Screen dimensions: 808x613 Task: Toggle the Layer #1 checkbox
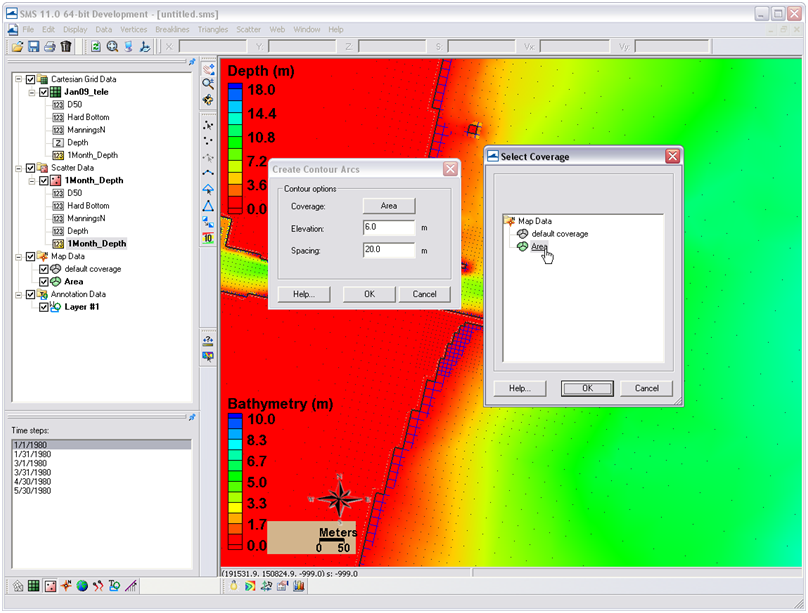point(44,307)
